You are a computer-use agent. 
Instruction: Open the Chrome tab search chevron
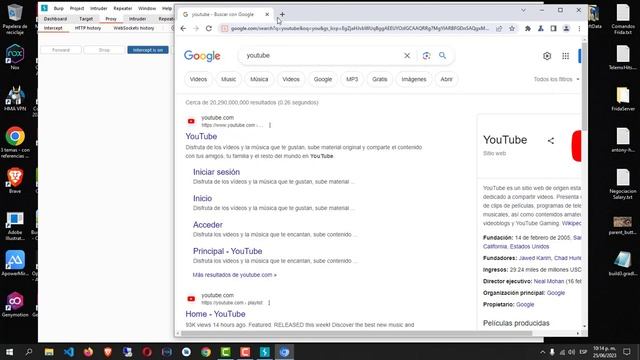pyautogui.click(x=523, y=10)
